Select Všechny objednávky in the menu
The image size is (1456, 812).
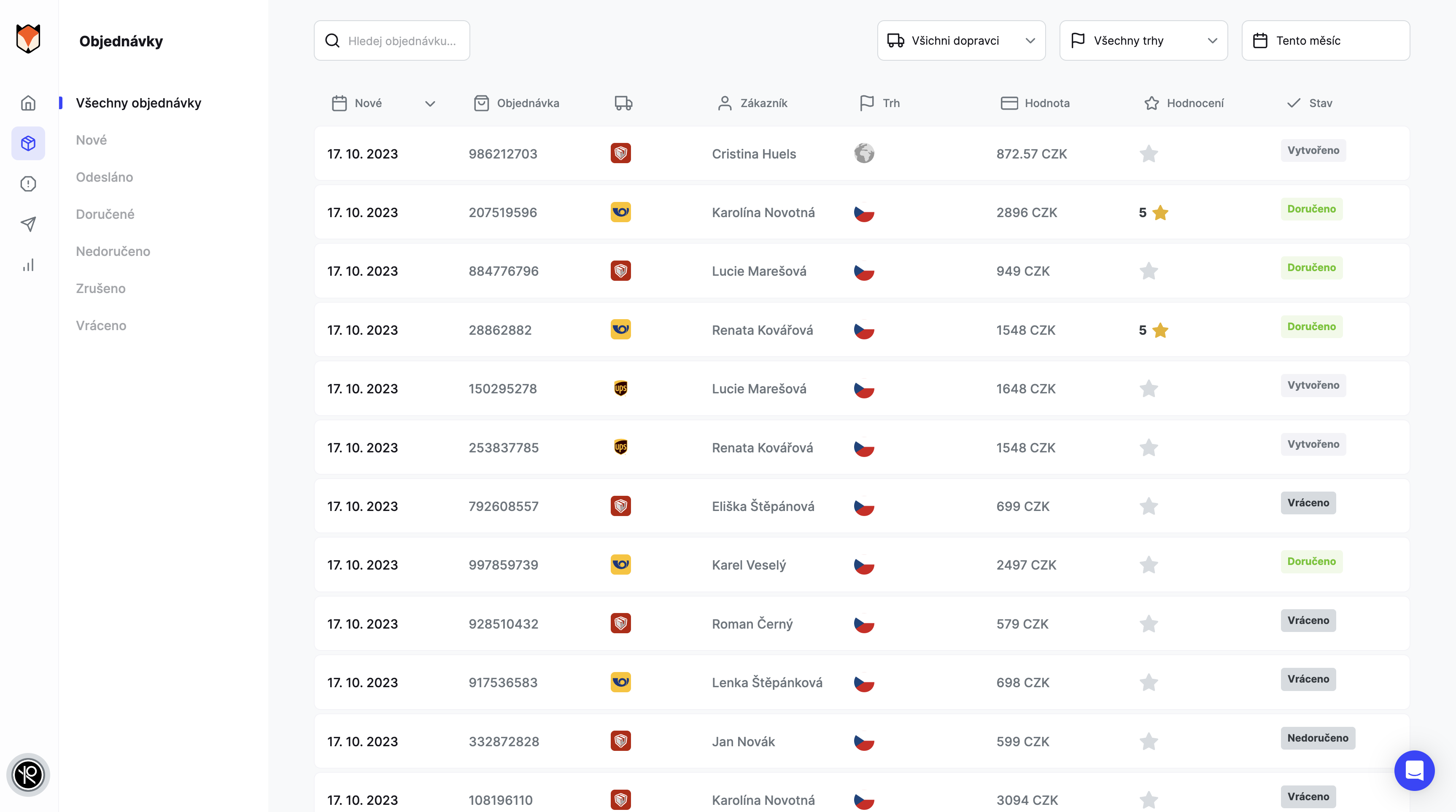coord(138,103)
